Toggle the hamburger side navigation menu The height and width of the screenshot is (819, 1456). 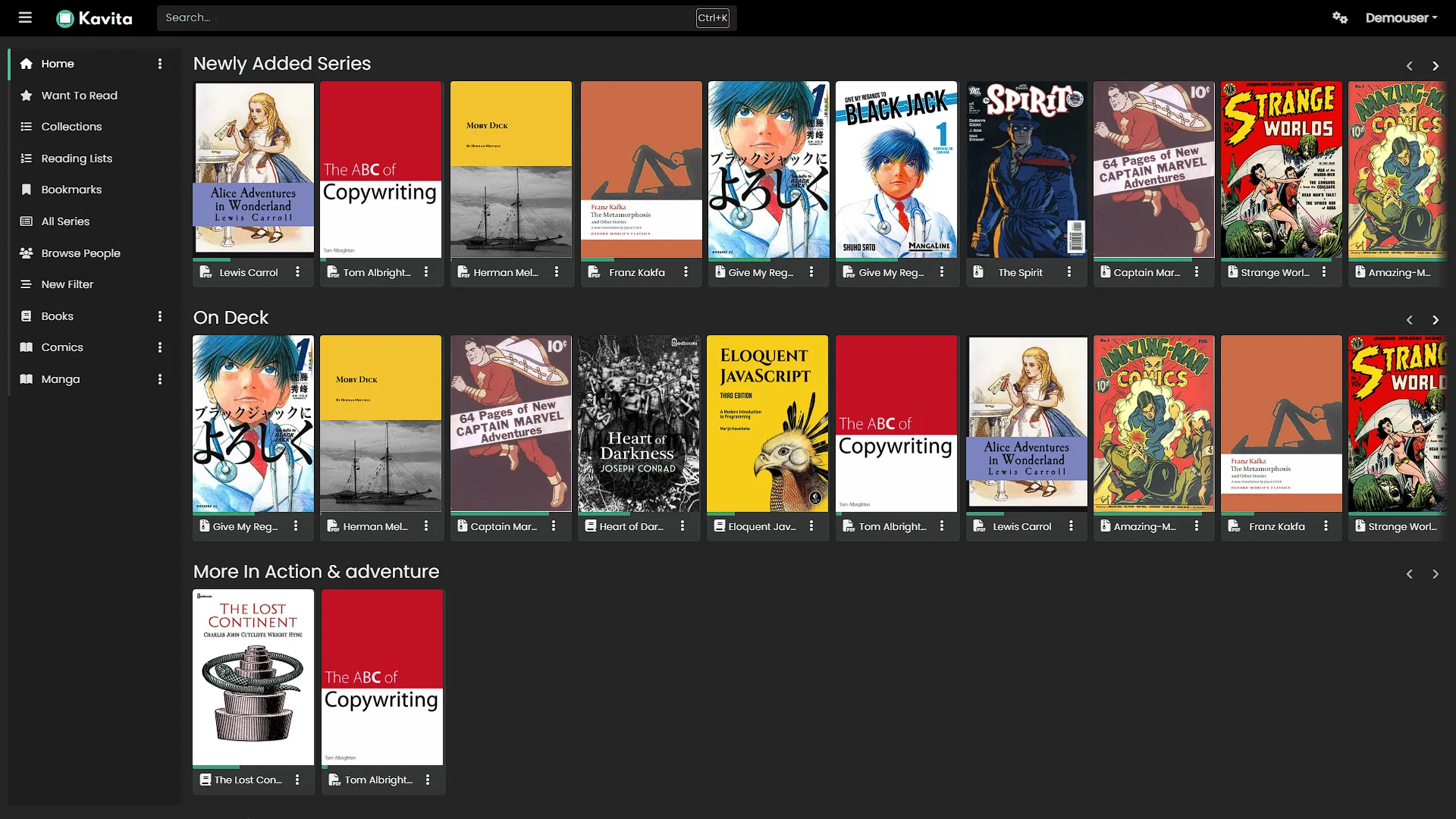25,17
